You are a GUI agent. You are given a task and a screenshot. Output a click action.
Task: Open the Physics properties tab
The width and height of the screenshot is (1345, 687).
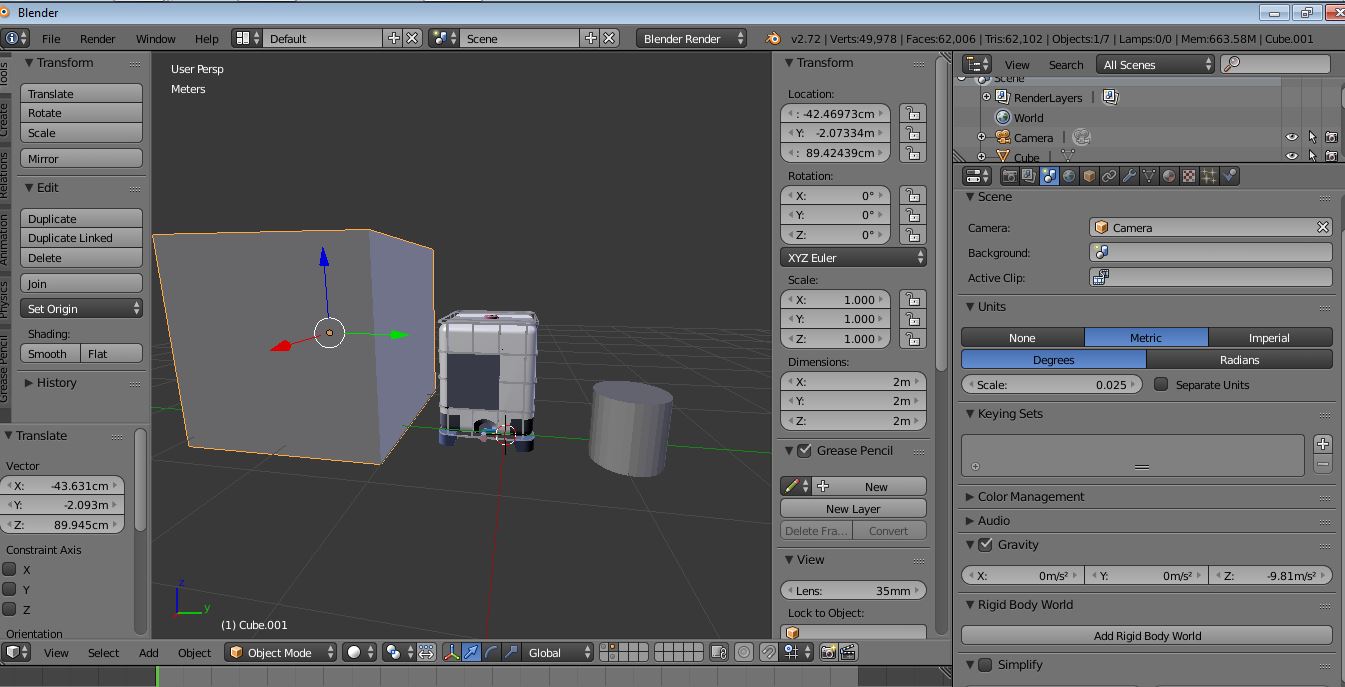[1229, 176]
